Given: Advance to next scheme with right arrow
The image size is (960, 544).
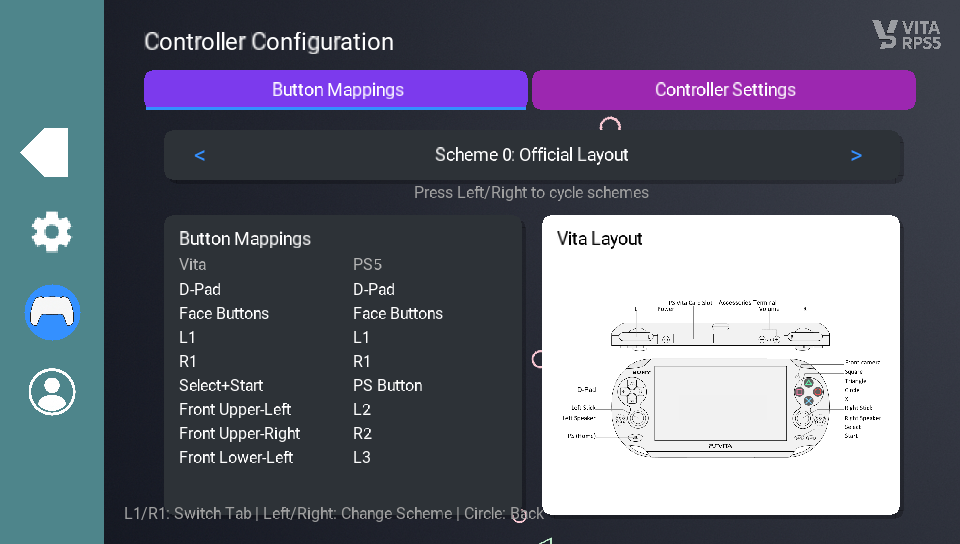Looking at the screenshot, I should 856,155.
